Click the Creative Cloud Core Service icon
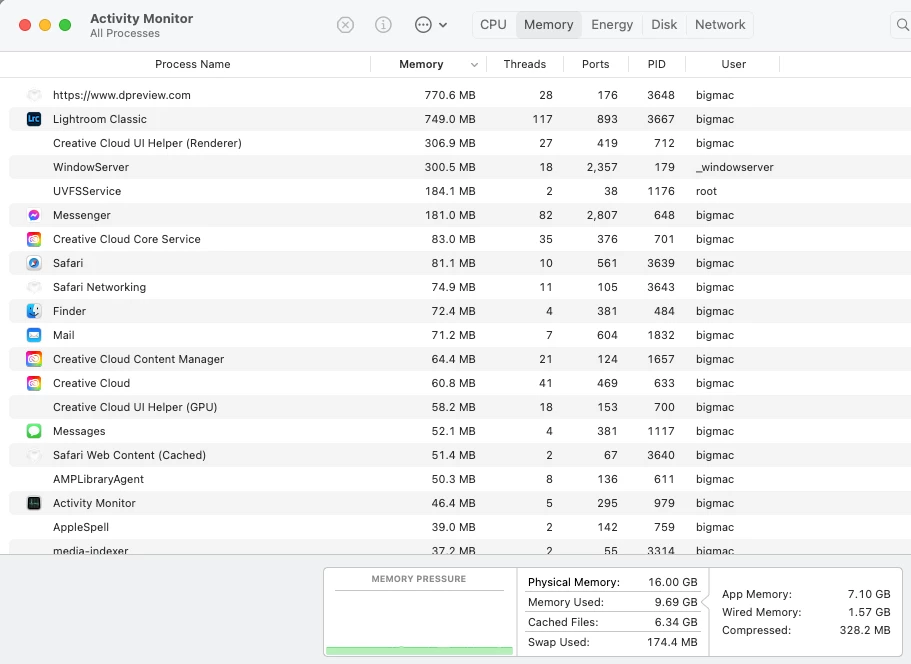Viewport: 911px width, 664px height. [34, 239]
